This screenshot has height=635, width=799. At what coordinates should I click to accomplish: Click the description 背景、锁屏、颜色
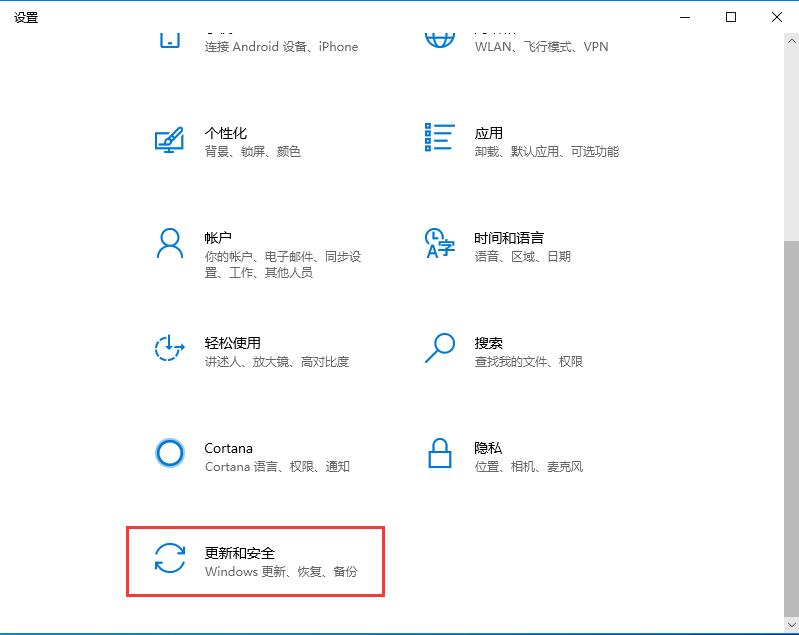pyautogui.click(x=253, y=151)
